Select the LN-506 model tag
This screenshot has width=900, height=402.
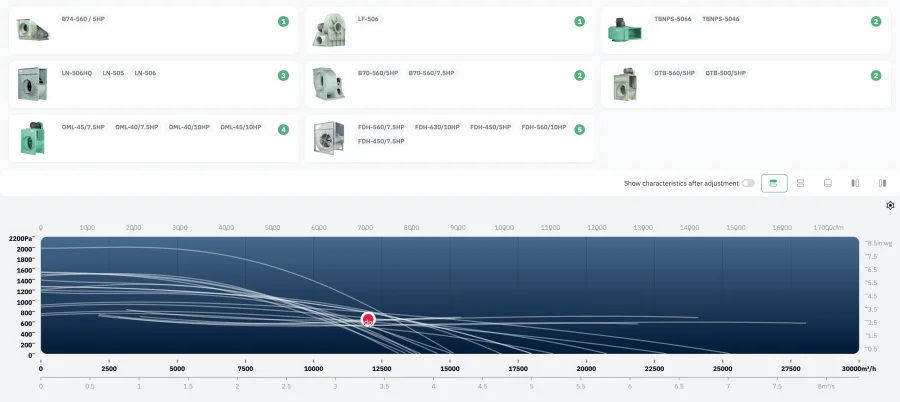tap(145, 73)
